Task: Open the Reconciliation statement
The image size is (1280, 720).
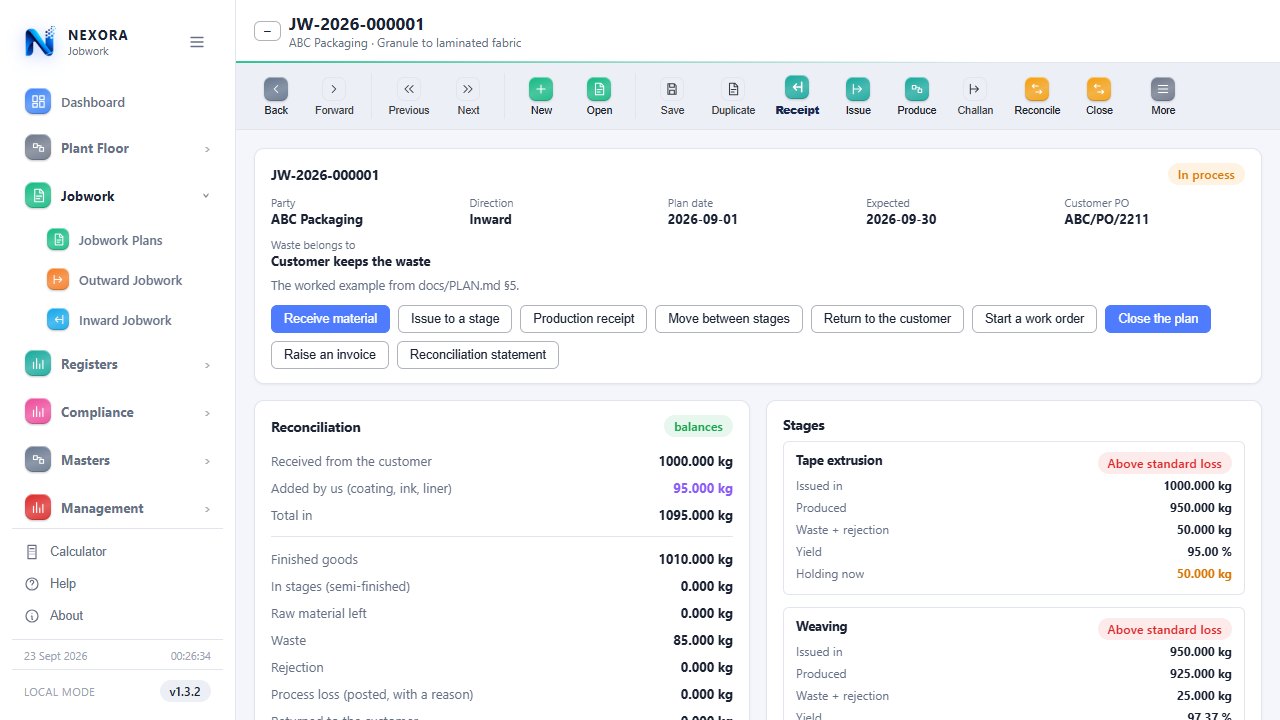Action: (x=478, y=355)
